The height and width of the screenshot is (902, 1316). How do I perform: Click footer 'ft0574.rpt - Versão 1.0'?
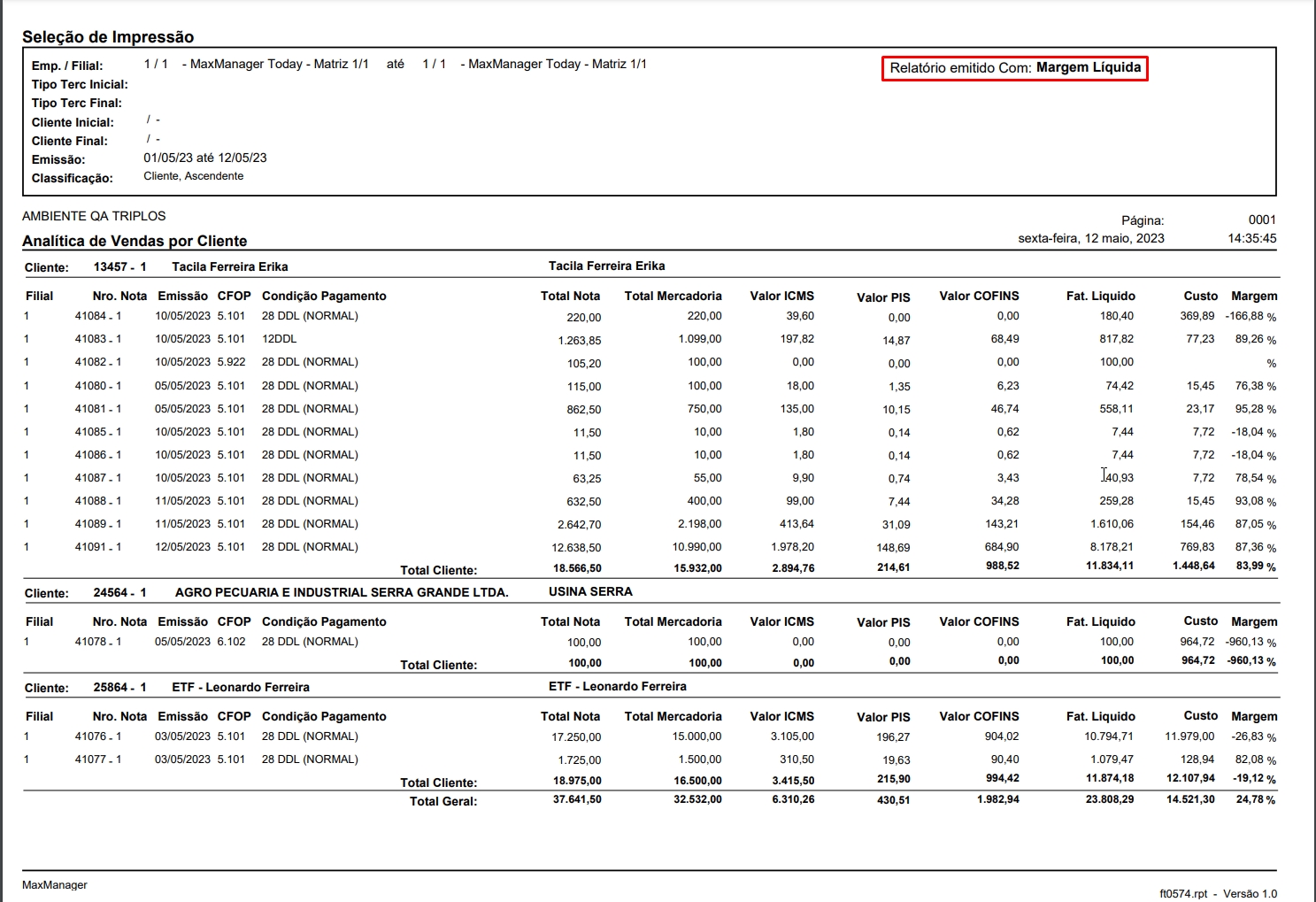coord(1218,894)
